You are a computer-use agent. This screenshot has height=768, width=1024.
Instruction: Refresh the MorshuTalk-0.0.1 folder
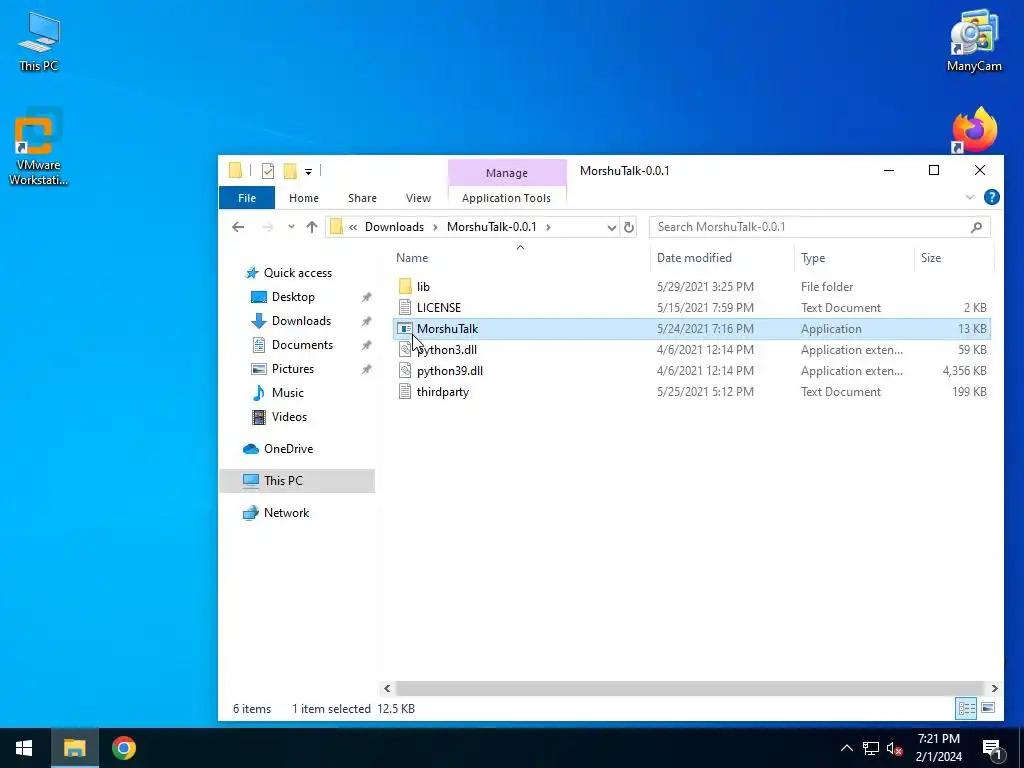(628, 227)
